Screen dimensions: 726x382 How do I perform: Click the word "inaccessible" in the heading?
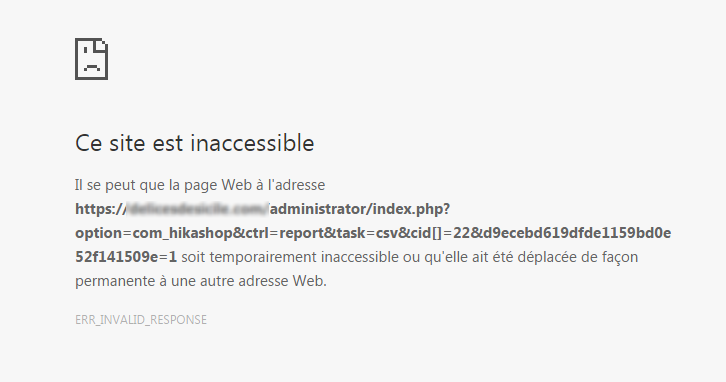point(252,143)
